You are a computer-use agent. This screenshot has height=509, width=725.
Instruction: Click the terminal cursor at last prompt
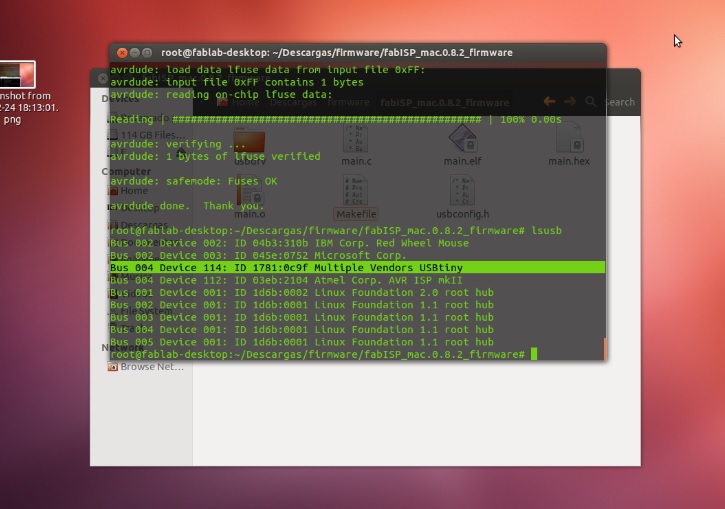[534, 354]
